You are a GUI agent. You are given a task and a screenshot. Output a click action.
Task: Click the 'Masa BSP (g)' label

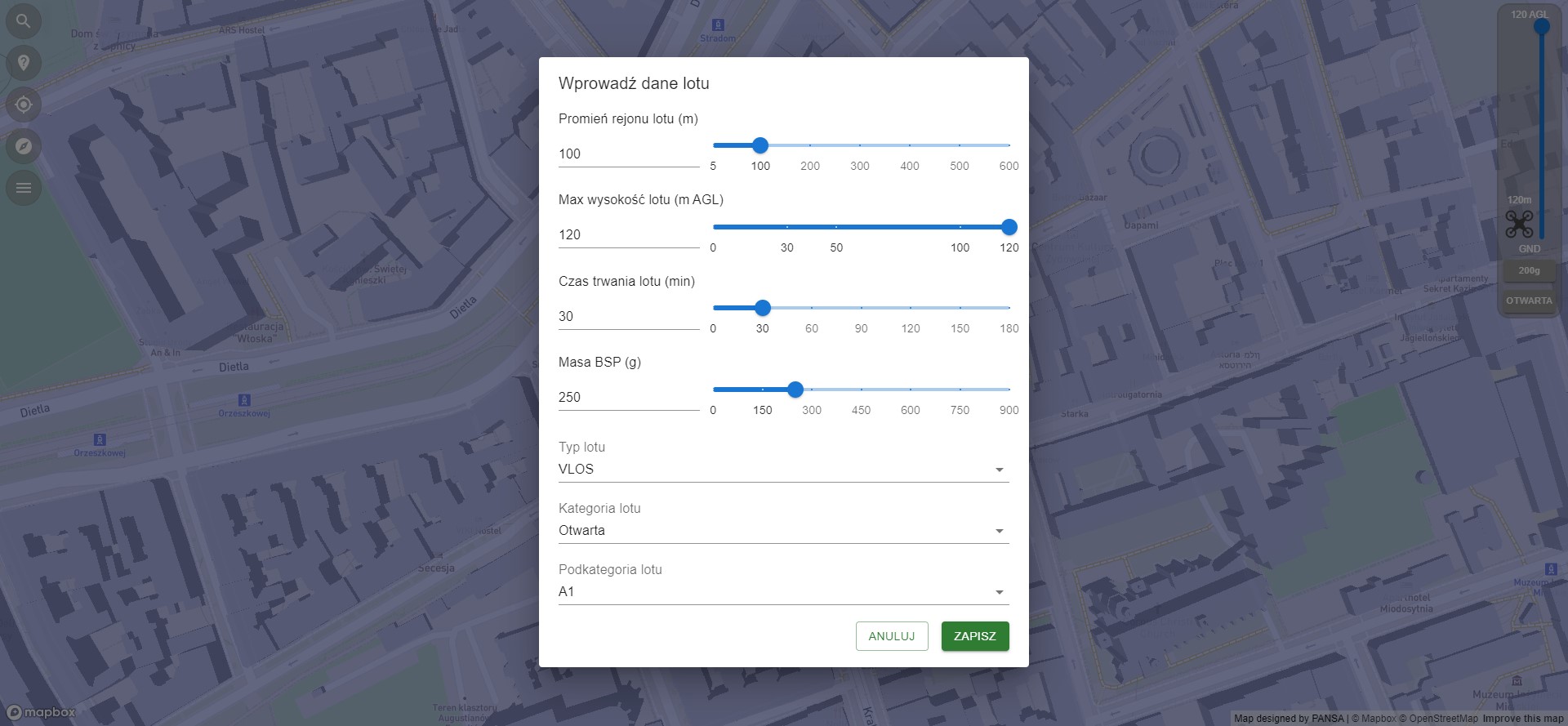tap(599, 363)
